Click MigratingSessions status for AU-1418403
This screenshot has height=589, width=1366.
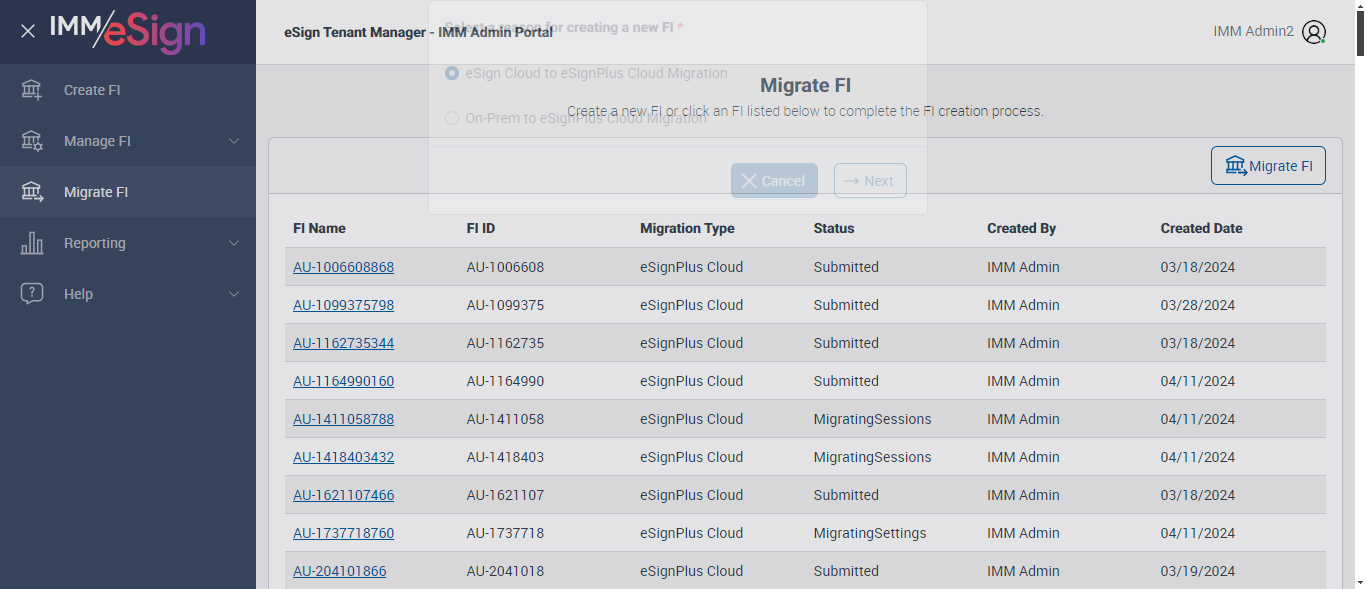coord(872,457)
